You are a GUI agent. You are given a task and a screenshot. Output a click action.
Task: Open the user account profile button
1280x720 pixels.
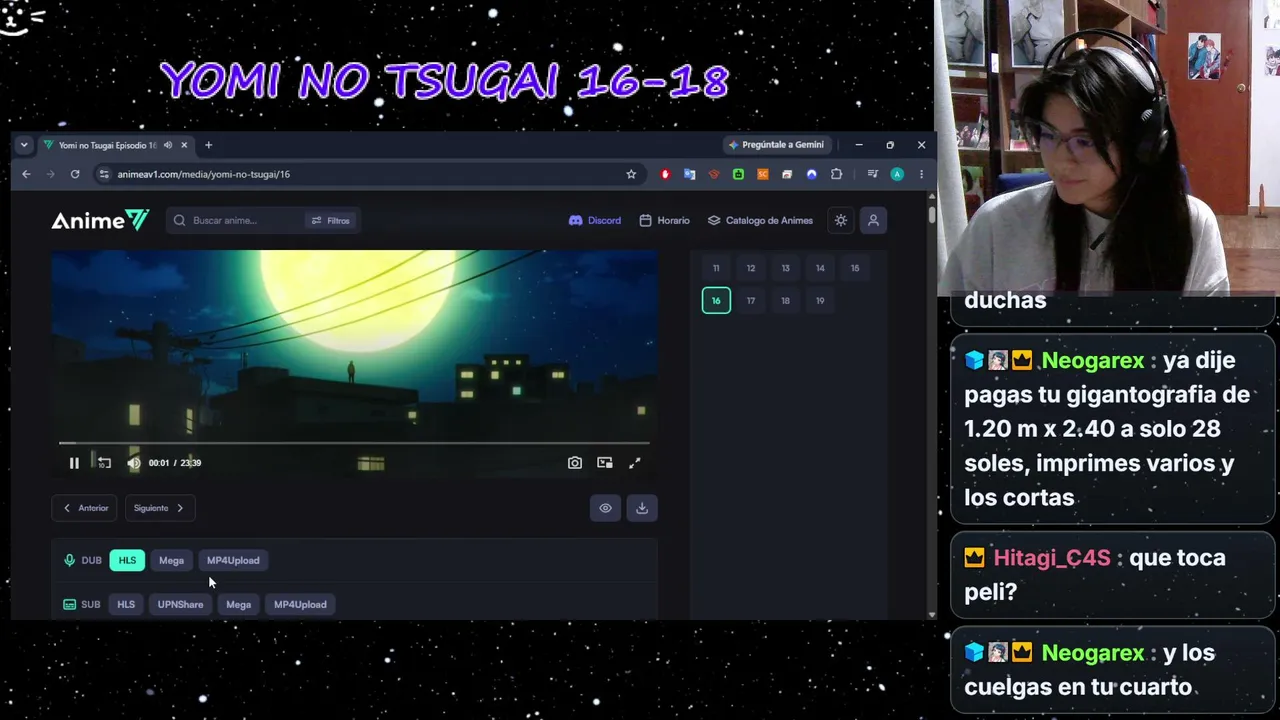point(873,220)
